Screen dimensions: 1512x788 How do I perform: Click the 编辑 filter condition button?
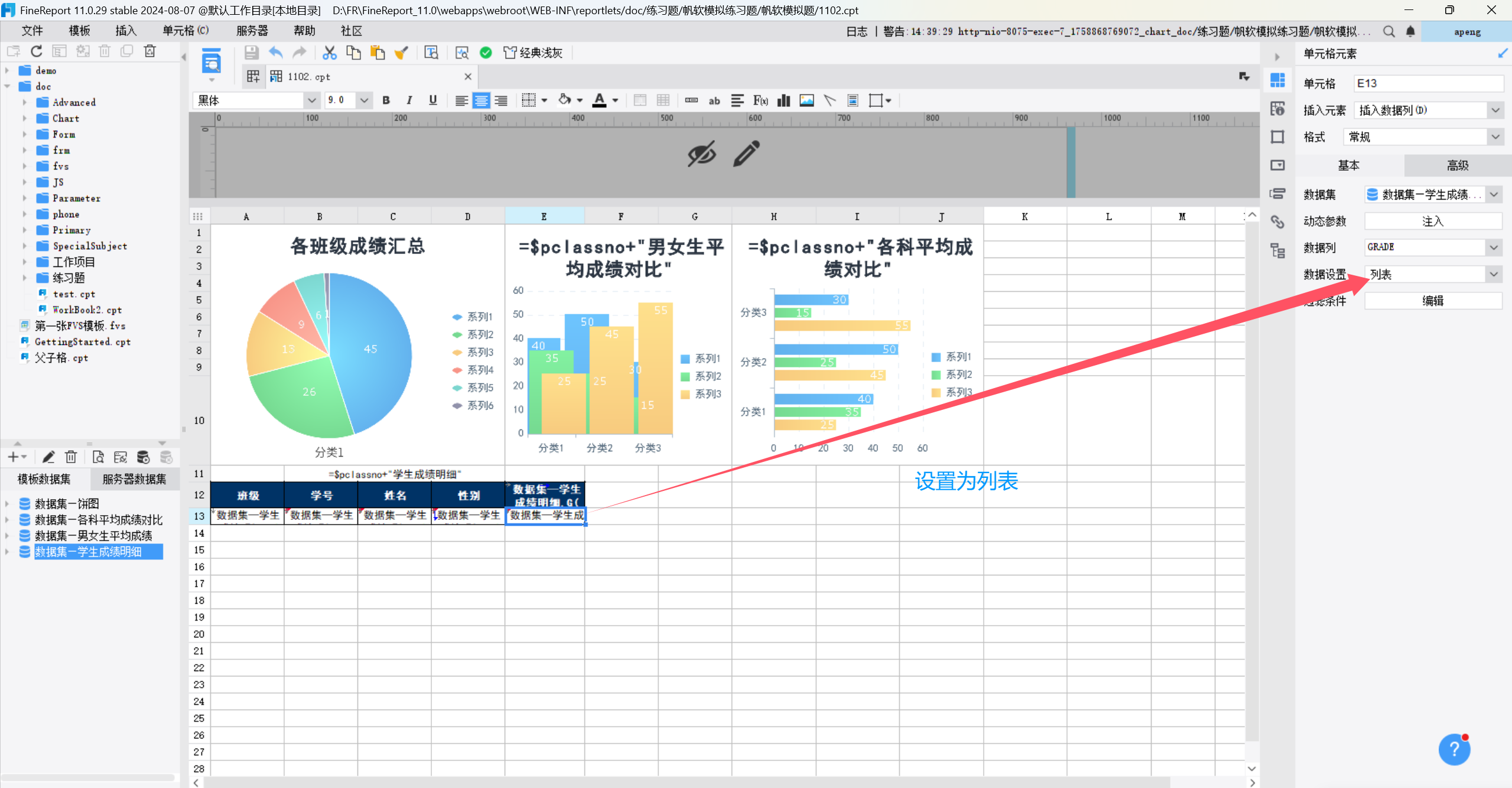pyautogui.click(x=1432, y=301)
